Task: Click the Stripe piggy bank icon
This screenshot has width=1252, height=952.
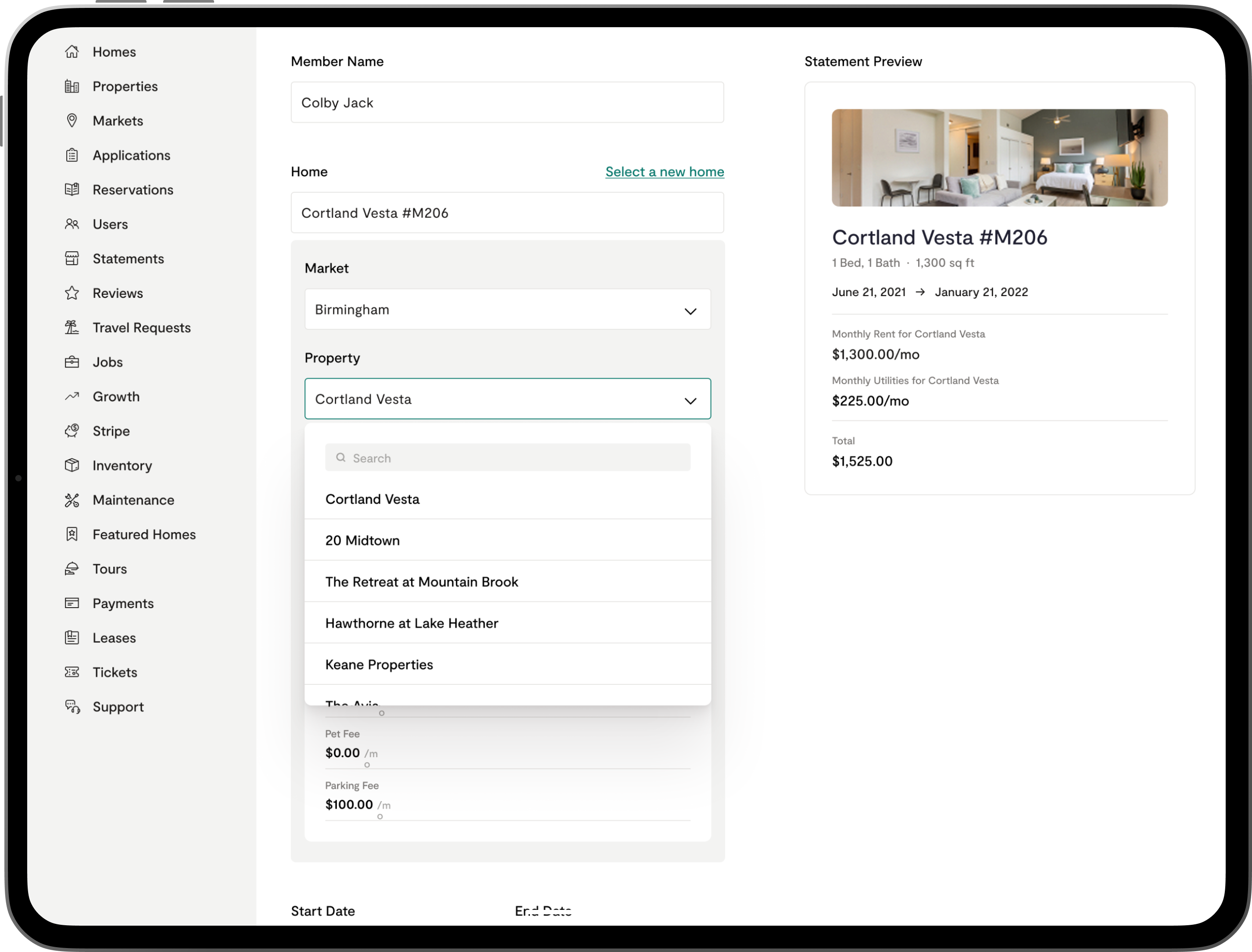Action: coord(72,431)
